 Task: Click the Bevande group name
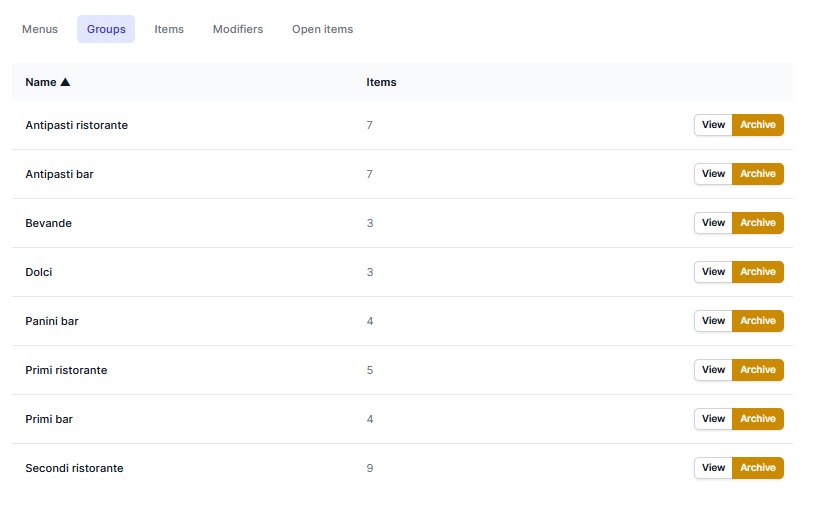[x=48, y=223]
